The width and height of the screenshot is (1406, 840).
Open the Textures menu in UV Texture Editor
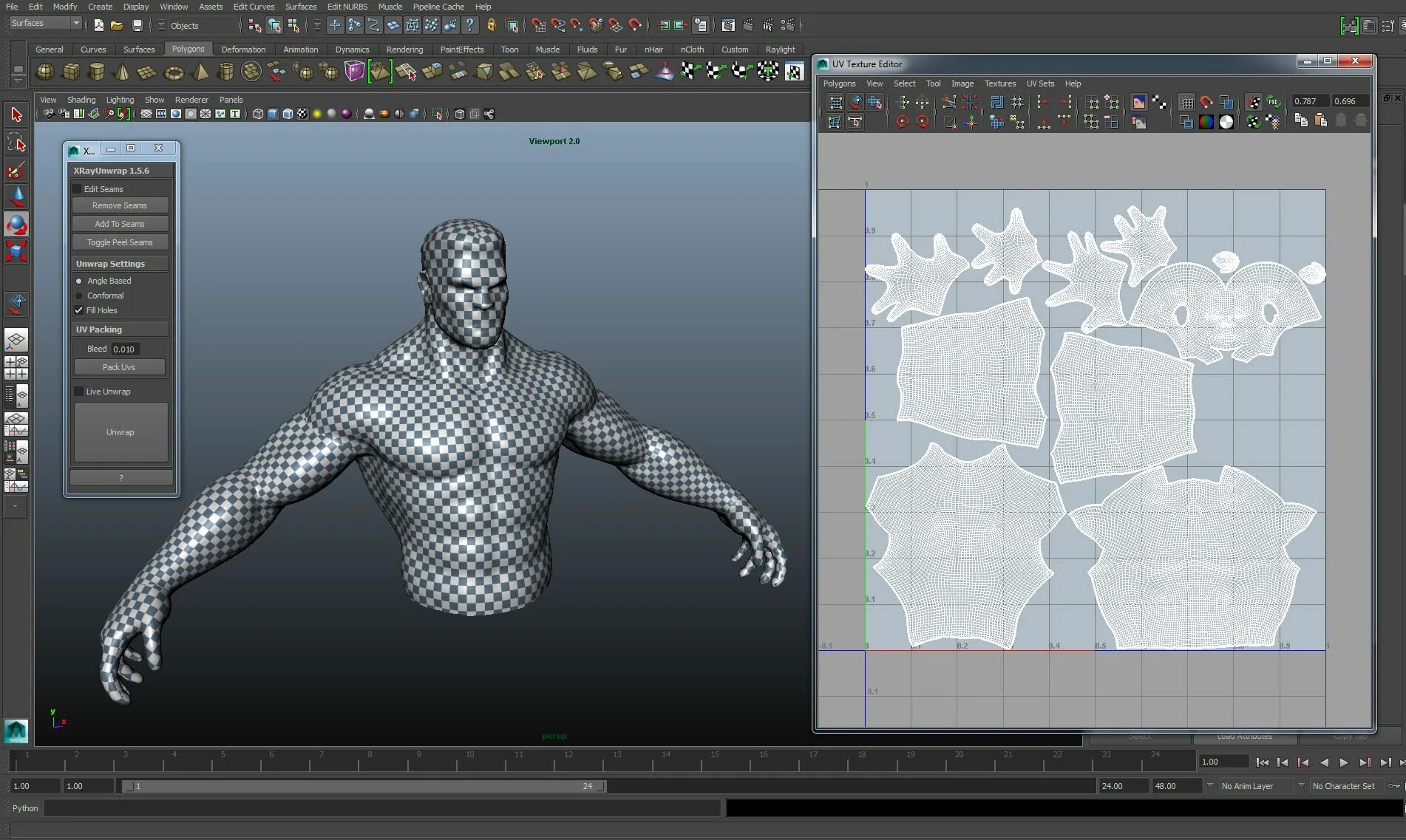(999, 83)
